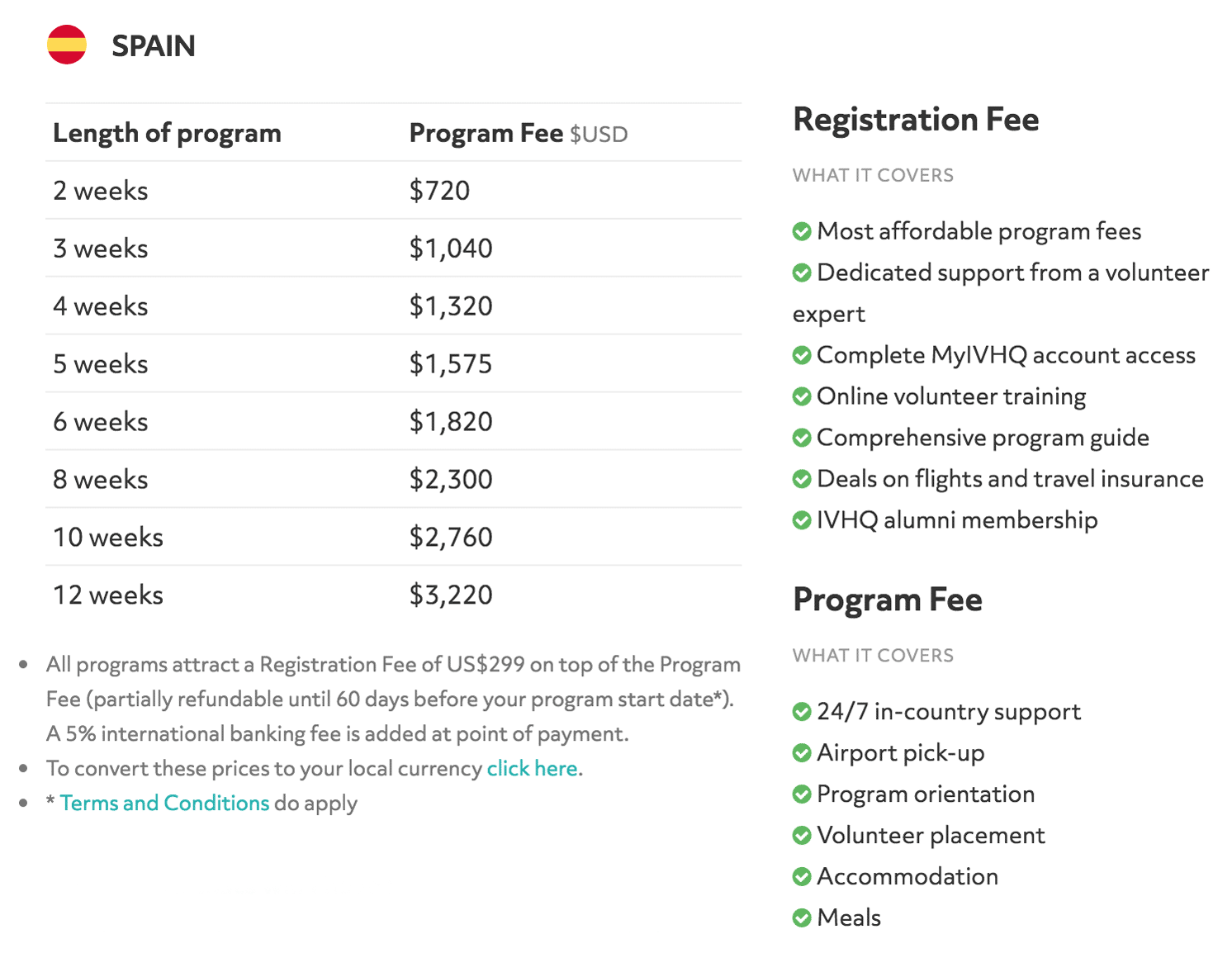
Task: Open the Terms and Conditions link
Action: tap(164, 803)
